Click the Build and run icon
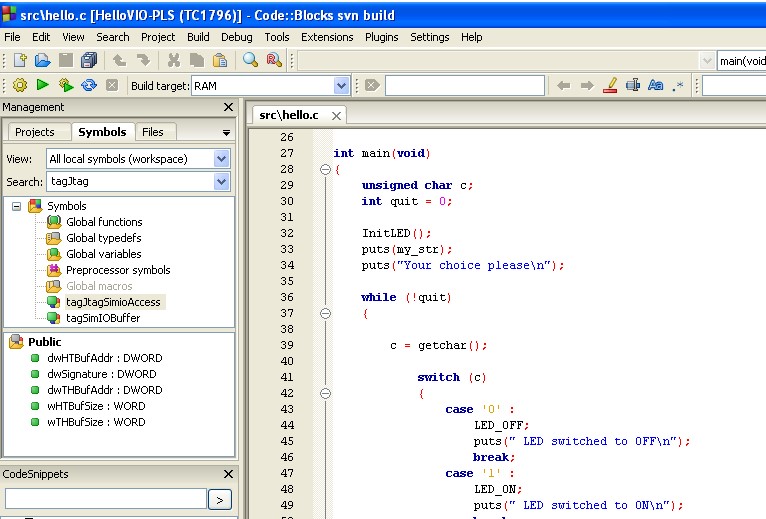The height and width of the screenshot is (519, 766). pos(66,86)
